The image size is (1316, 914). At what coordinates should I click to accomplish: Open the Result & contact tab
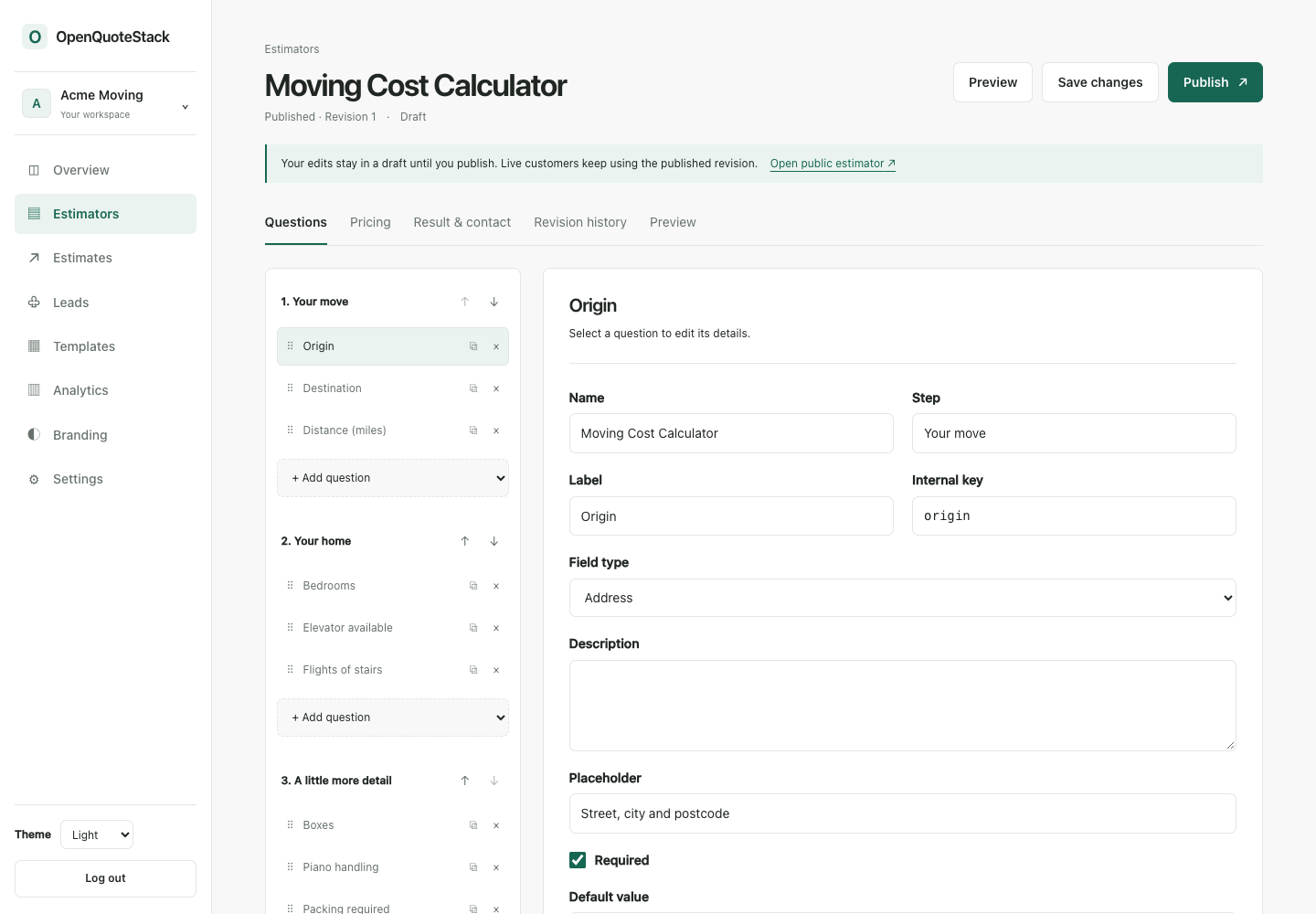(x=462, y=222)
